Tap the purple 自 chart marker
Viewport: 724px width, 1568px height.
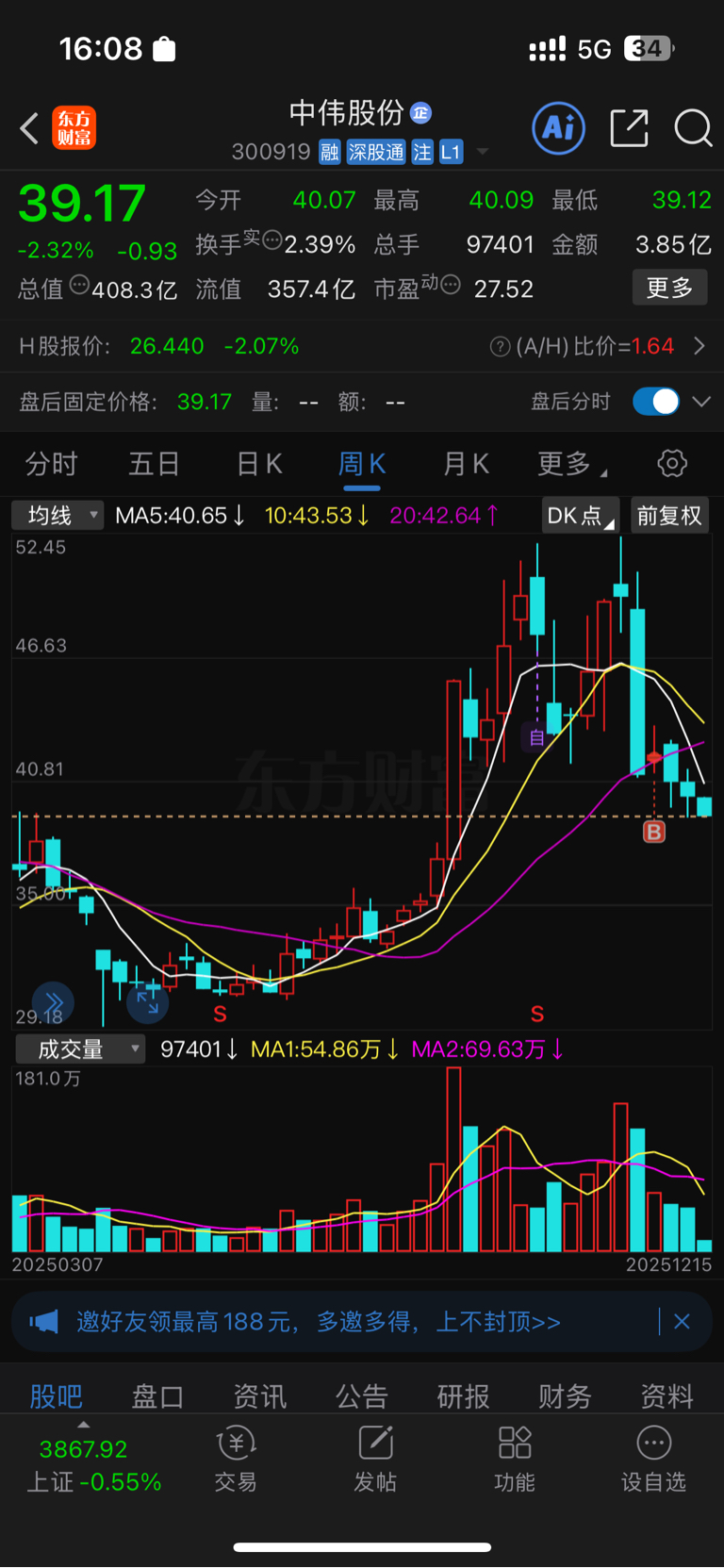536,736
